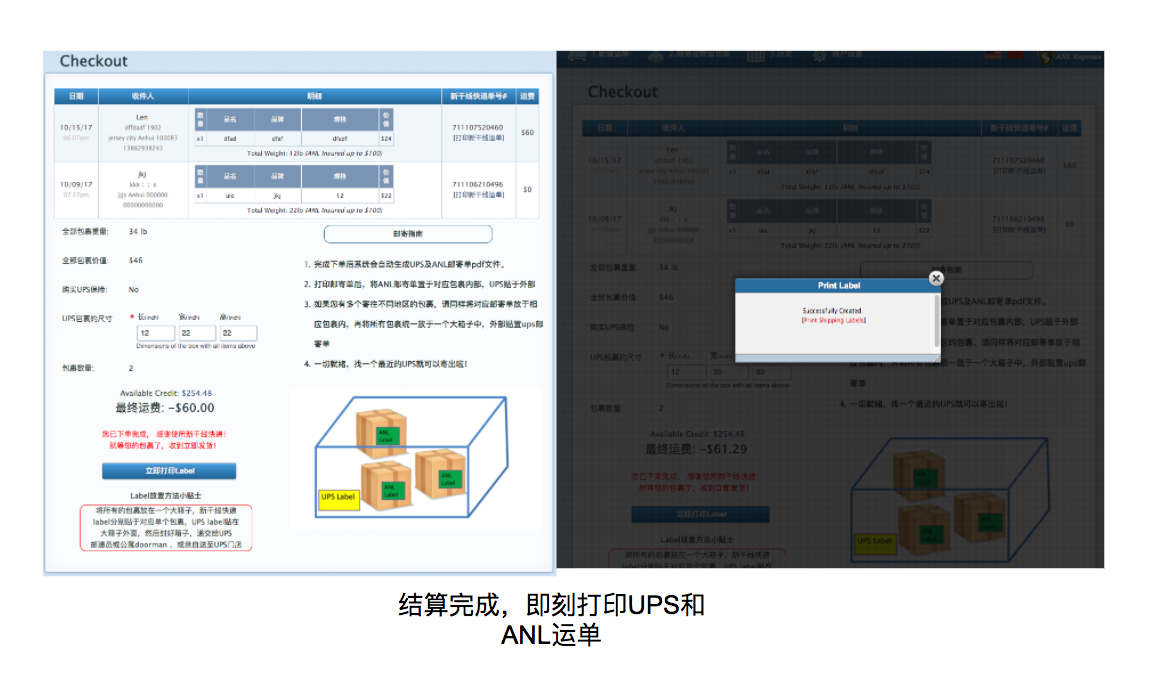Click the "Label放置方法小贴士" heading on undimmed page

[165, 495]
